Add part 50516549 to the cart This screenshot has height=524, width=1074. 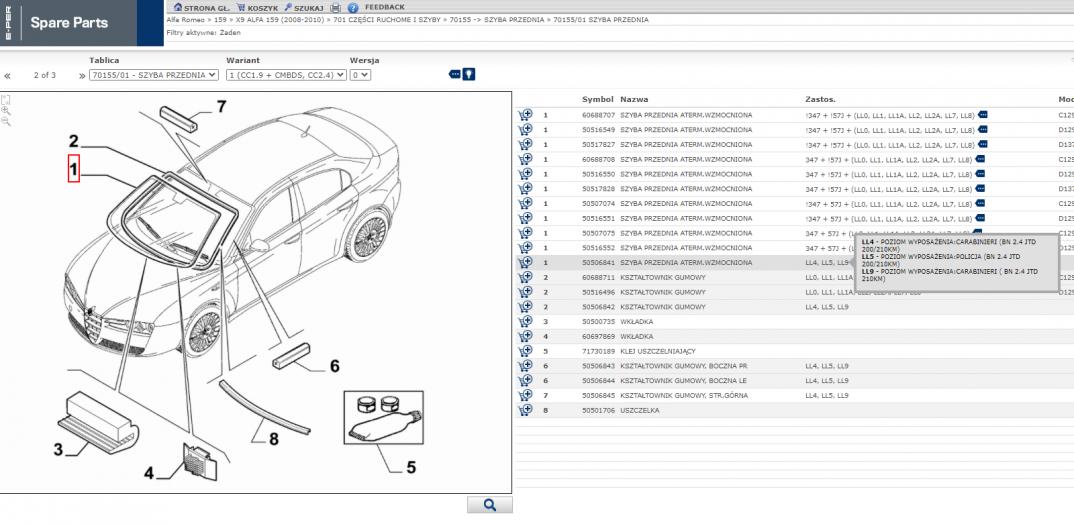click(525, 129)
